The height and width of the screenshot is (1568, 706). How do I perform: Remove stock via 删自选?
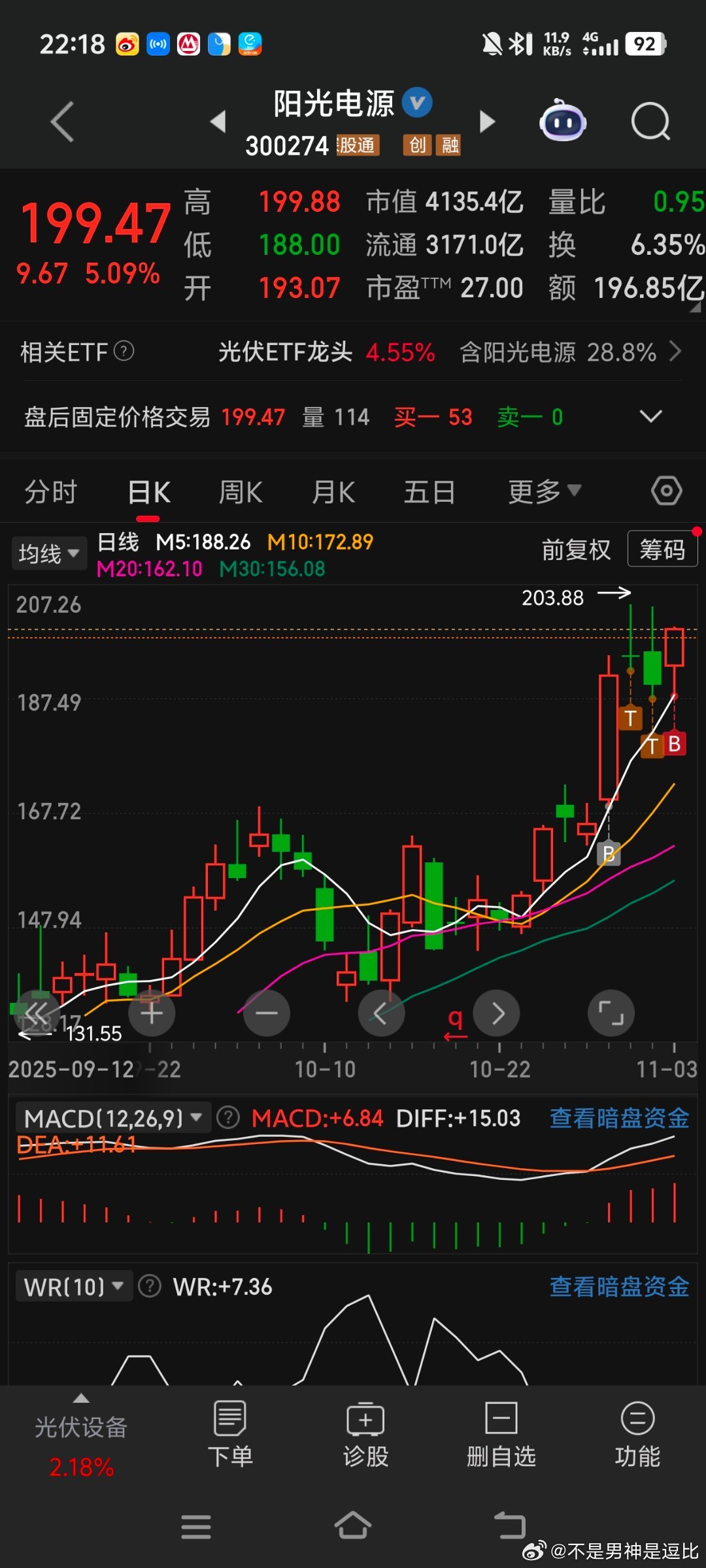[x=501, y=1435]
